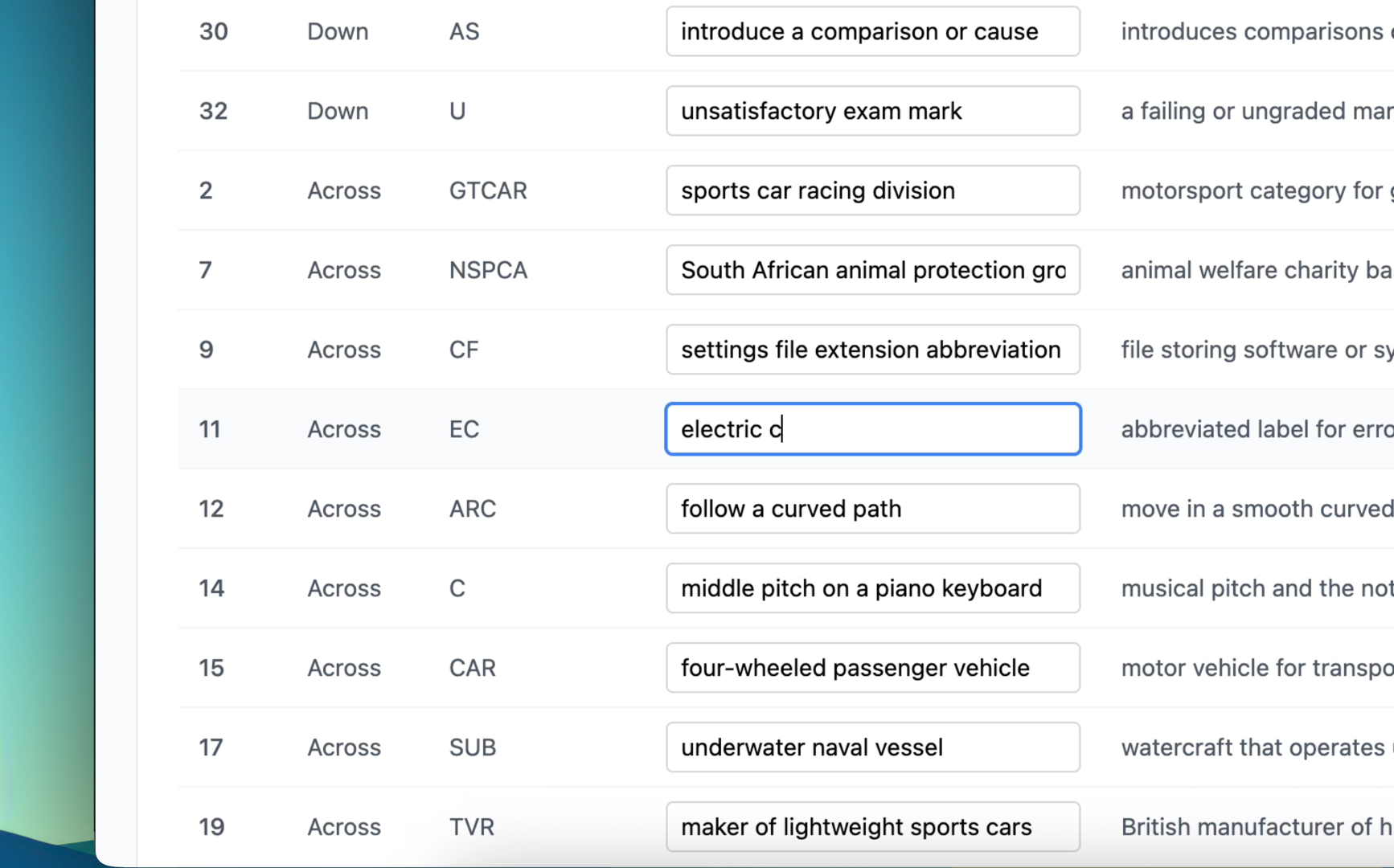Click the 'watercraft that operates' description text

[x=1253, y=747]
